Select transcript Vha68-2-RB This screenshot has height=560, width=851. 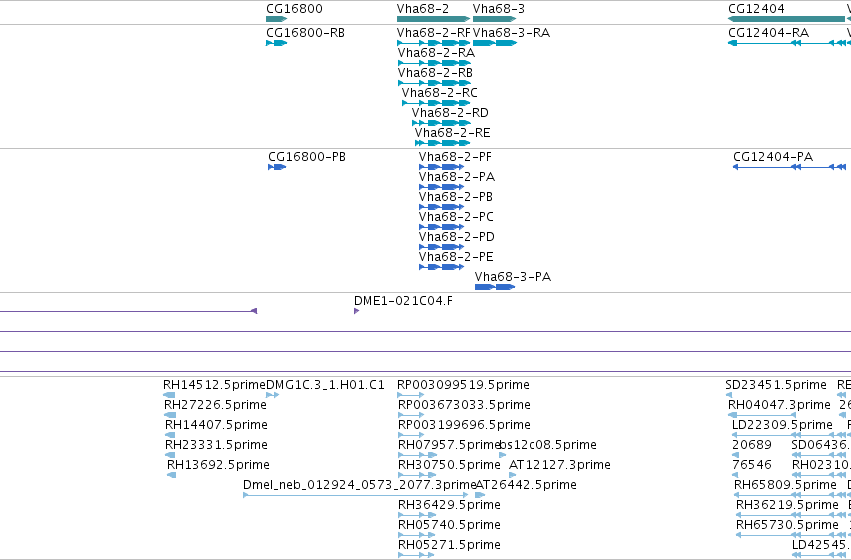pos(435,73)
